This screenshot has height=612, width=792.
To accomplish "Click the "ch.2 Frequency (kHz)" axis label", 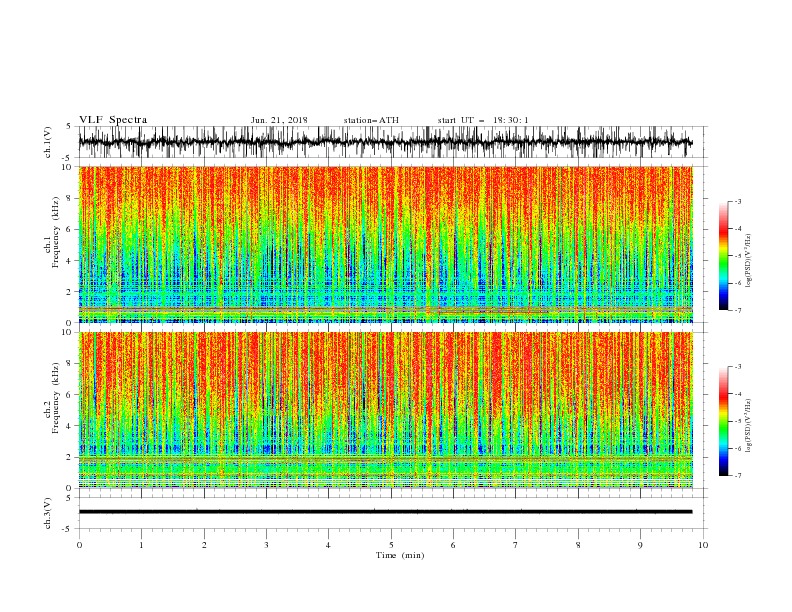I will point(52,398).
